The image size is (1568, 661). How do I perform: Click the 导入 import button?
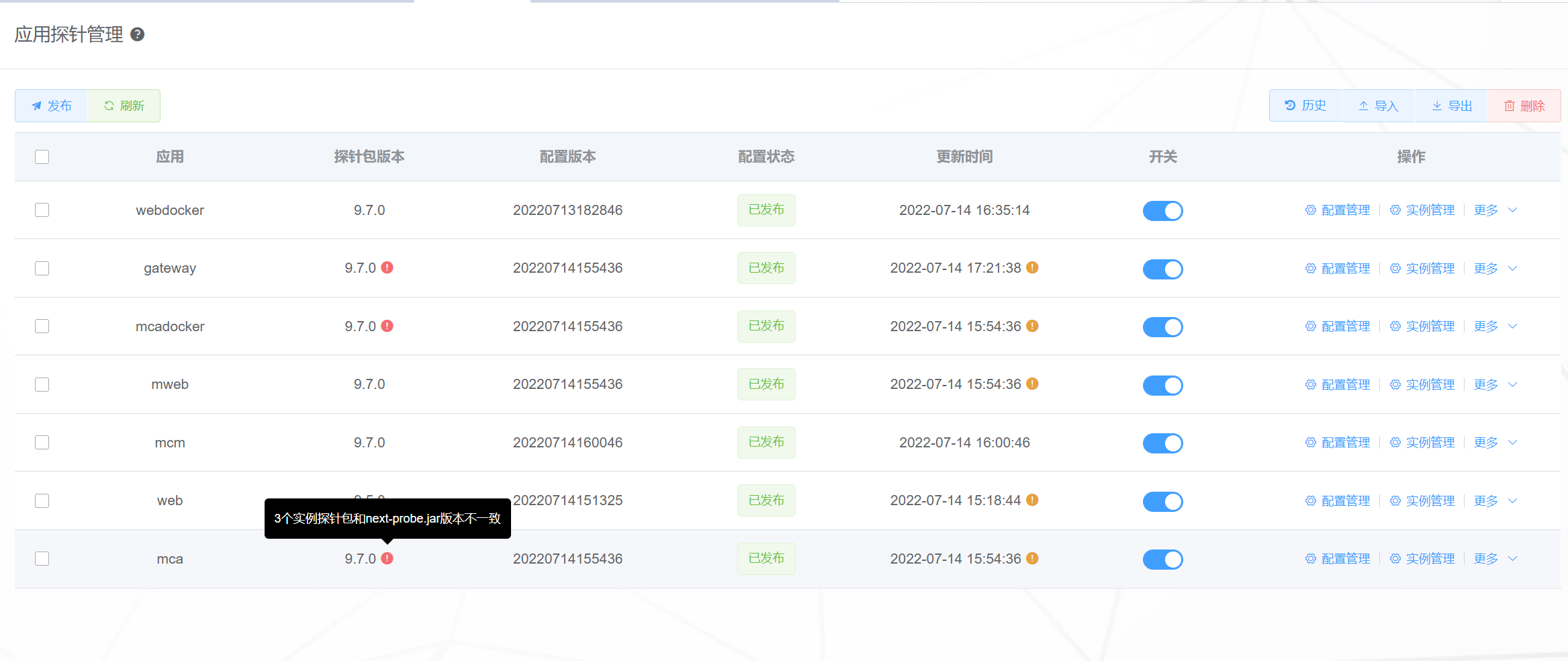pyautogui.click(x=1379, y=105)
